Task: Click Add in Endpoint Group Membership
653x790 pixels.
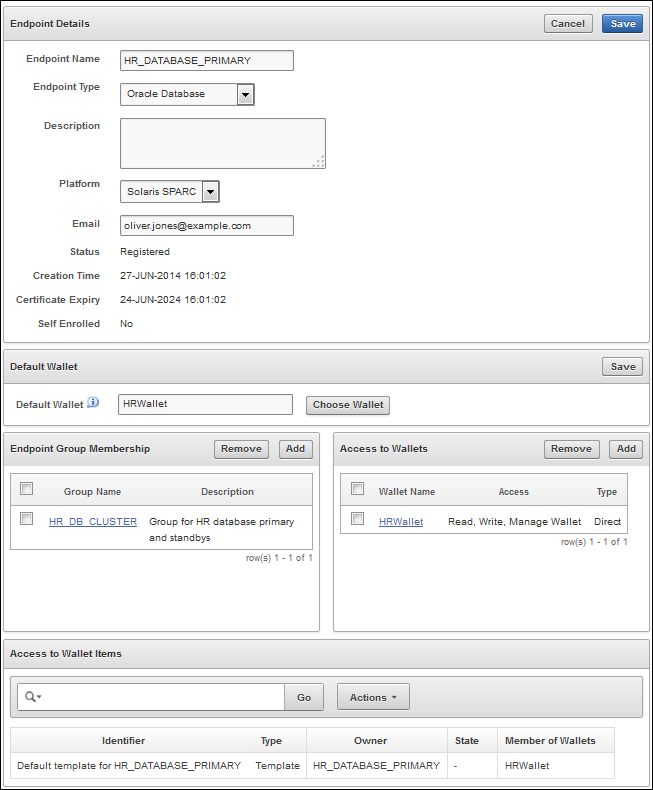Action: pyautogui.click(x=296, y=449)
